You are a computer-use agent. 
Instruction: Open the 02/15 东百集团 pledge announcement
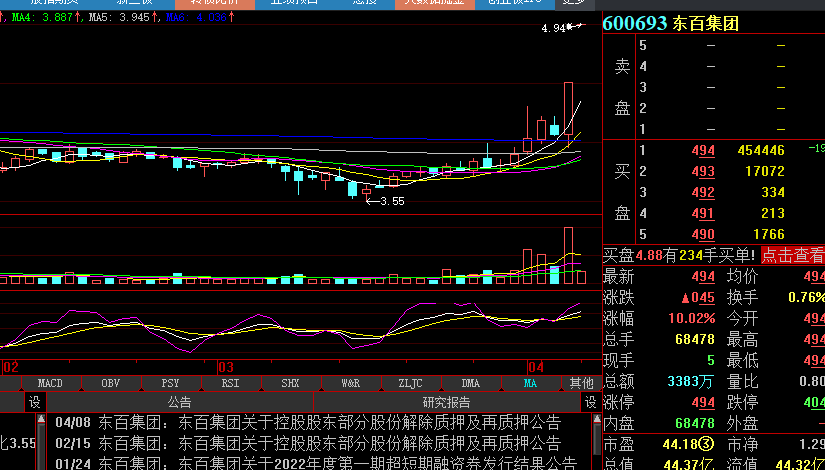[x=308, y=444]
